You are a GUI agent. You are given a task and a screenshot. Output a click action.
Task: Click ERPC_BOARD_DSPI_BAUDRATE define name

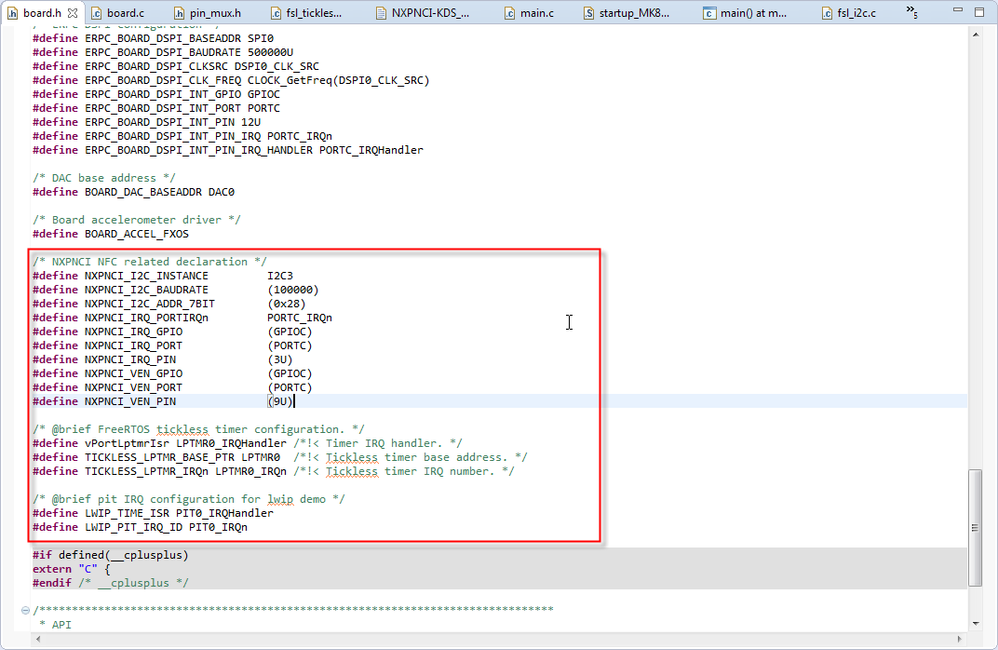click(163, 52)
